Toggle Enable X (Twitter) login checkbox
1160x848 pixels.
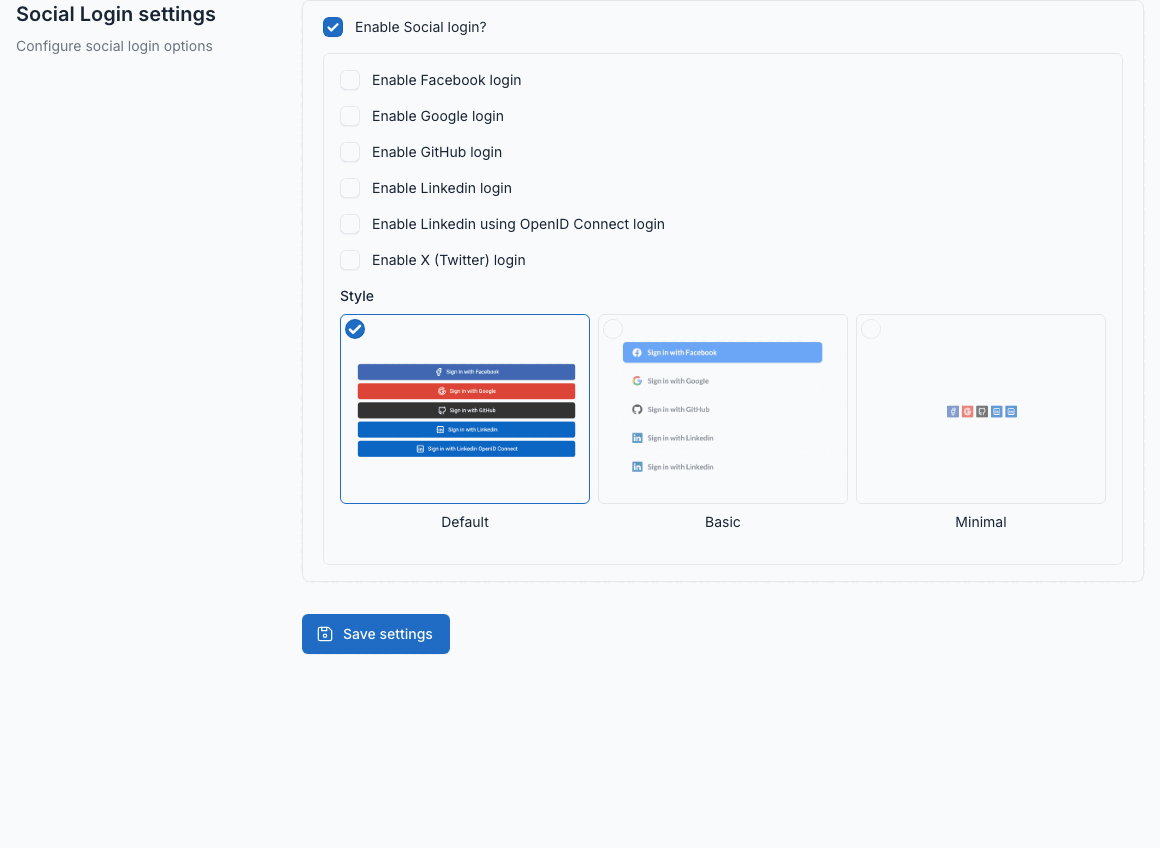coord(350,260)
